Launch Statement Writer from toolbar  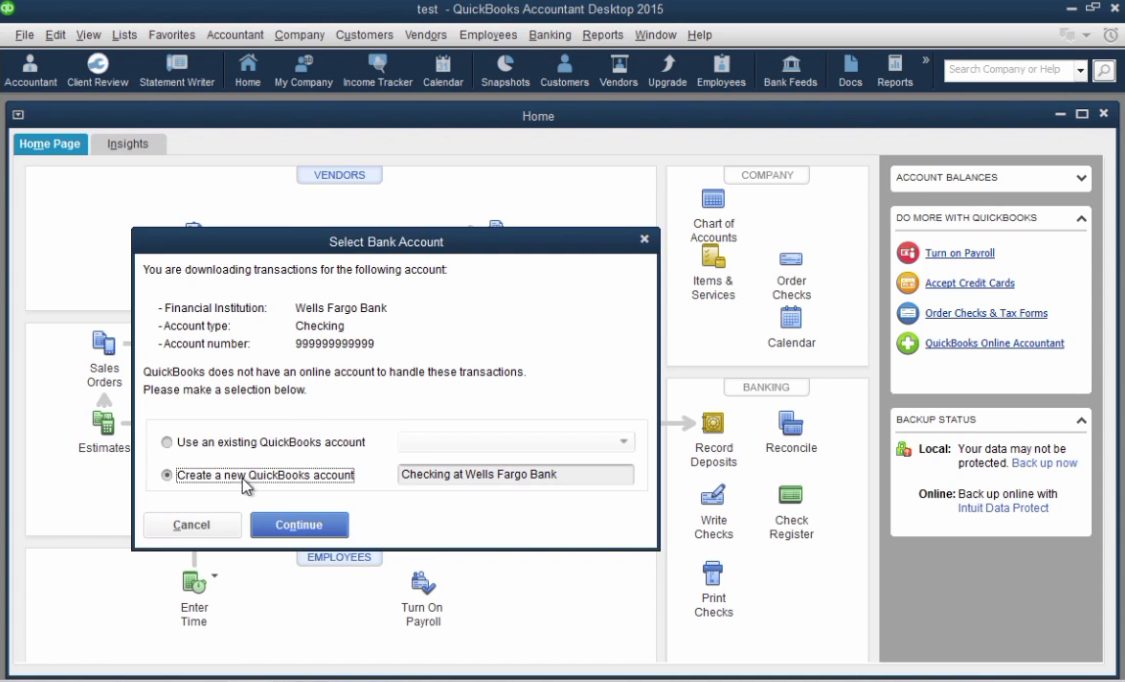(x=176, y=71)
